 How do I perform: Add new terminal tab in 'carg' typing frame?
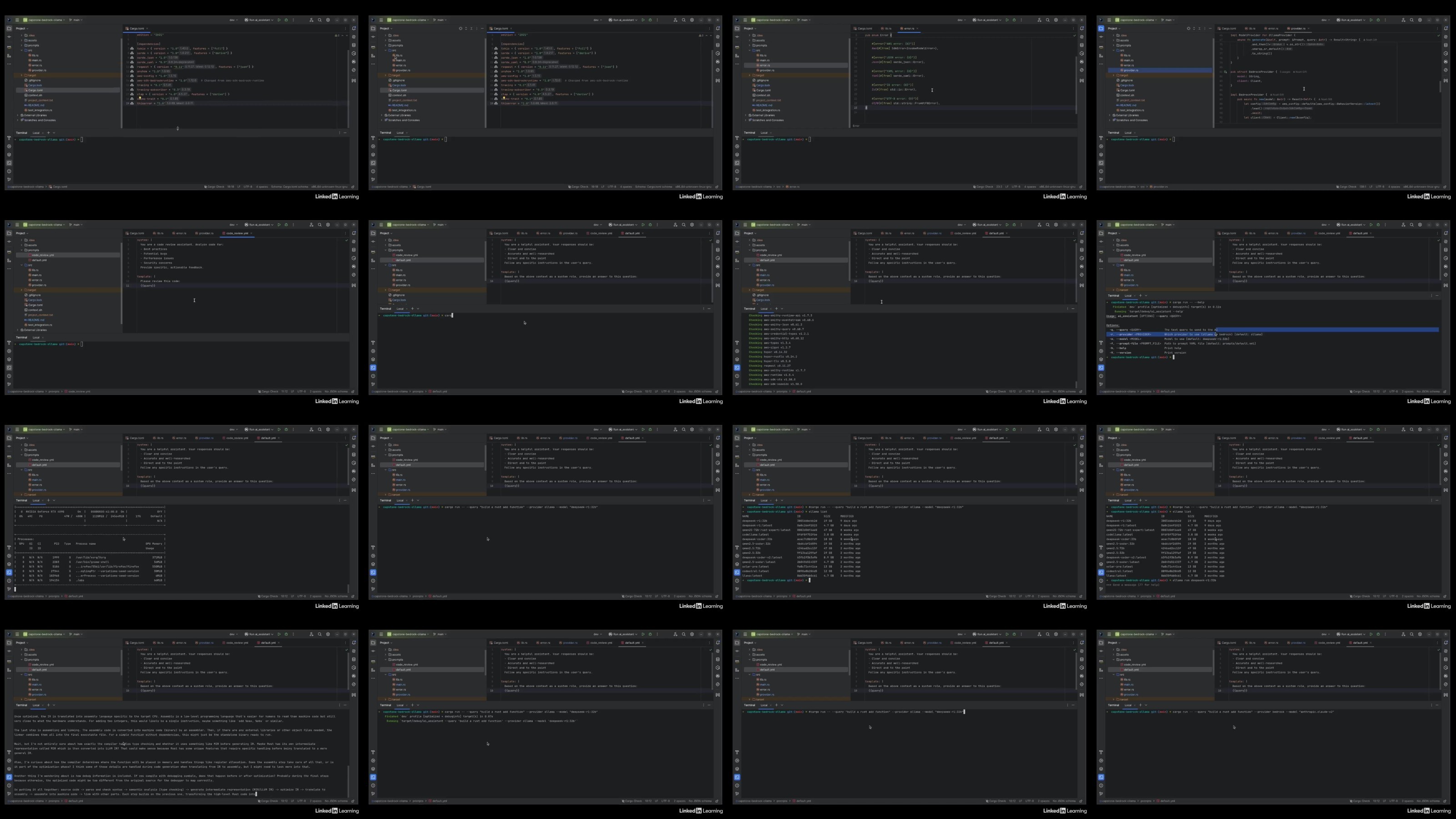pyautogui.click(x=412, y=308)
